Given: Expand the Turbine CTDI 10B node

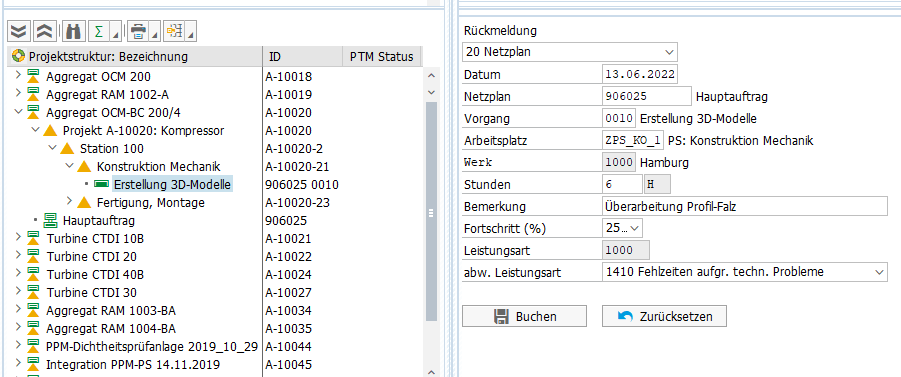Looking at the screenshot, I should pyautogui.click(x=17, y=238).
